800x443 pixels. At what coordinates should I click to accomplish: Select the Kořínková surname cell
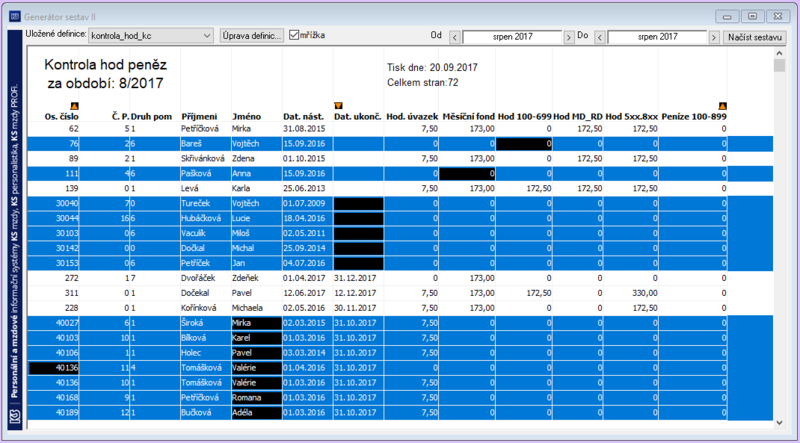205,308
